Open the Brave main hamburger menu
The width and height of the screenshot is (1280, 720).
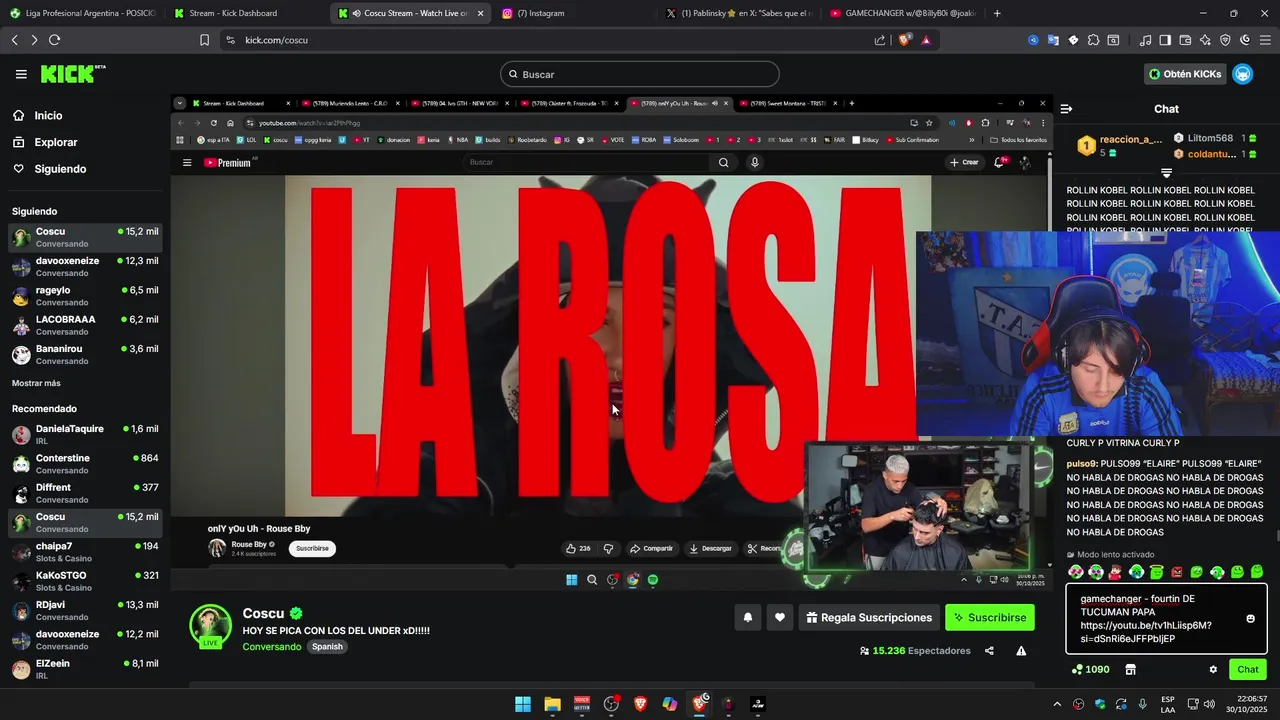tap(1265, 40)
